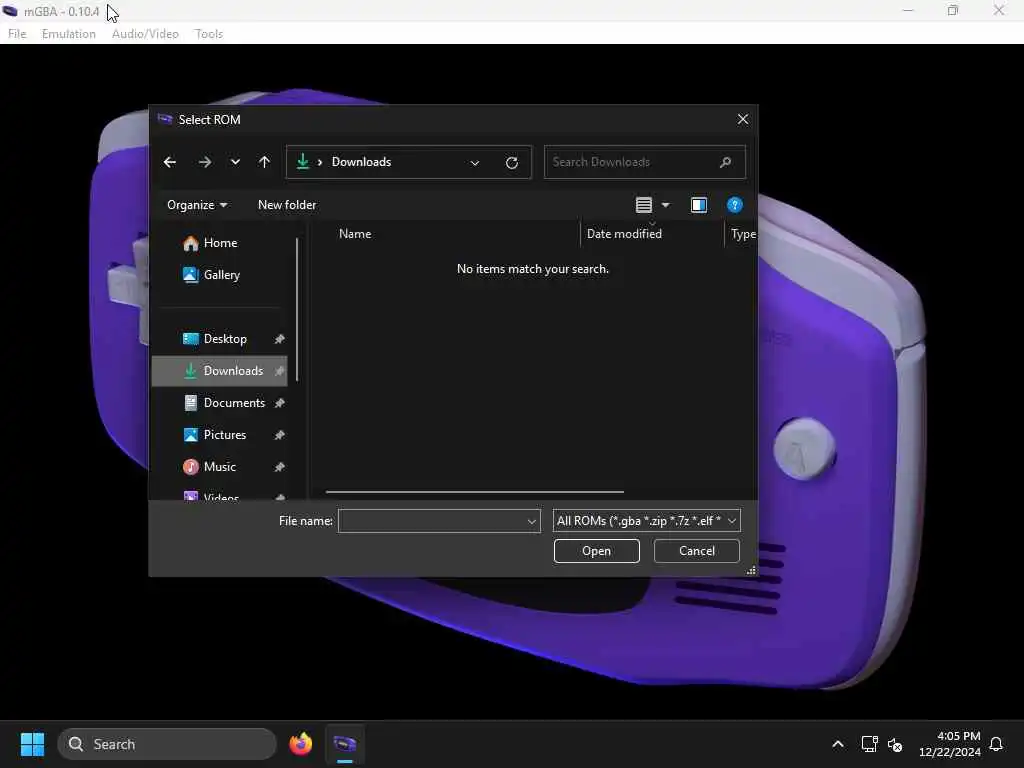
Task: Click the pin icon beside Pictures
Action: click(x=280, y=435)
